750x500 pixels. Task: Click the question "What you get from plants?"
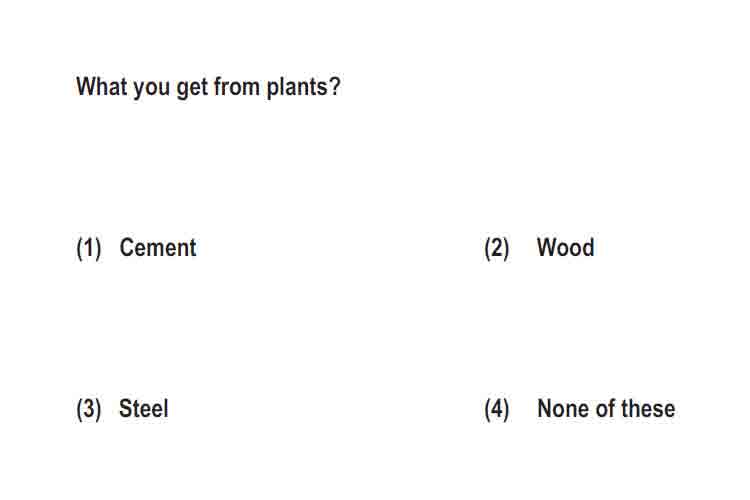tap(208, 88)
